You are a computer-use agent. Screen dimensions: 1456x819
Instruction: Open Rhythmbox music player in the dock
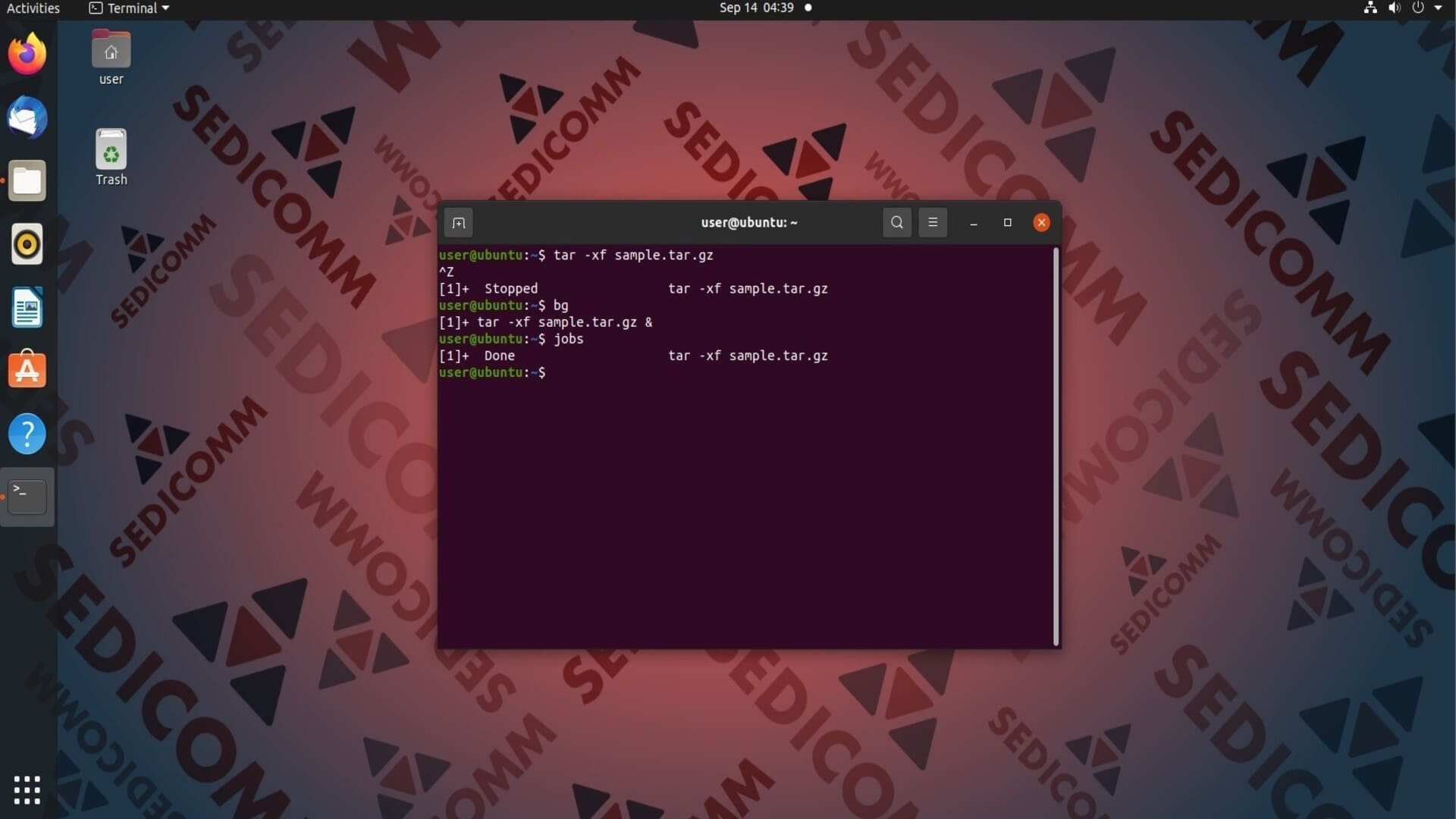27,244
